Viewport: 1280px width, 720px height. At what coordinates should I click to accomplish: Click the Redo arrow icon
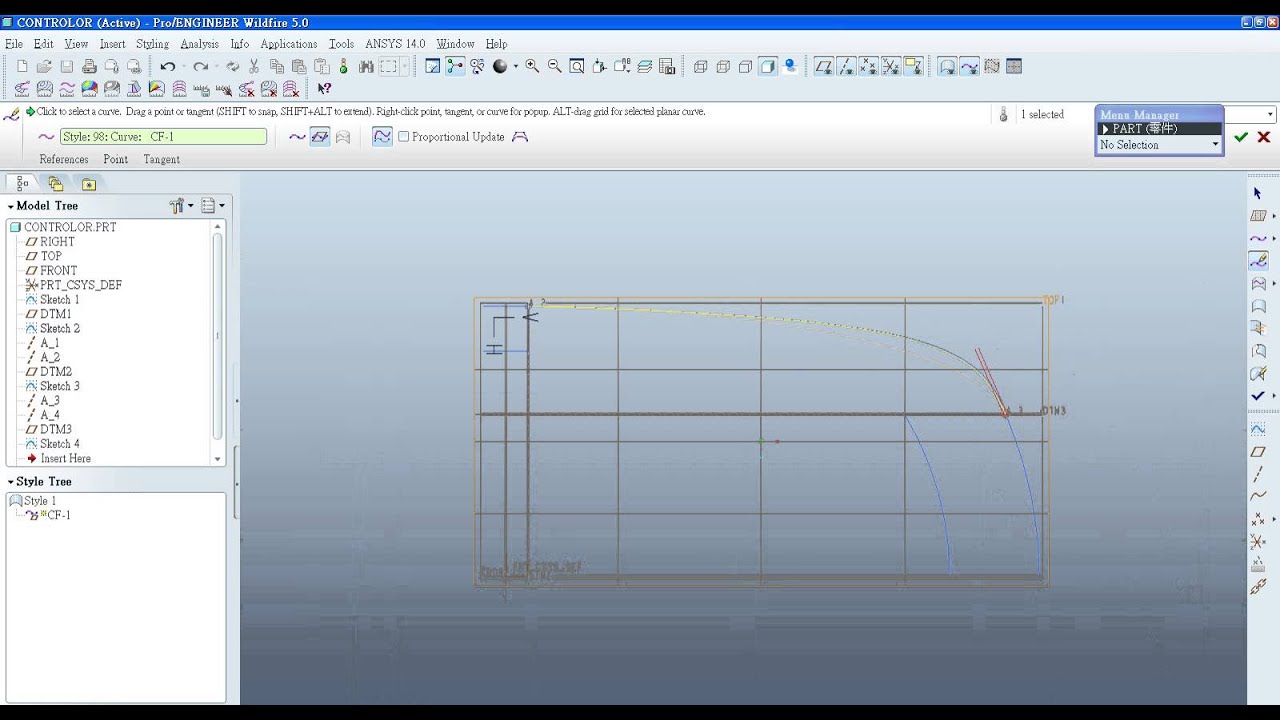point(200,66)
